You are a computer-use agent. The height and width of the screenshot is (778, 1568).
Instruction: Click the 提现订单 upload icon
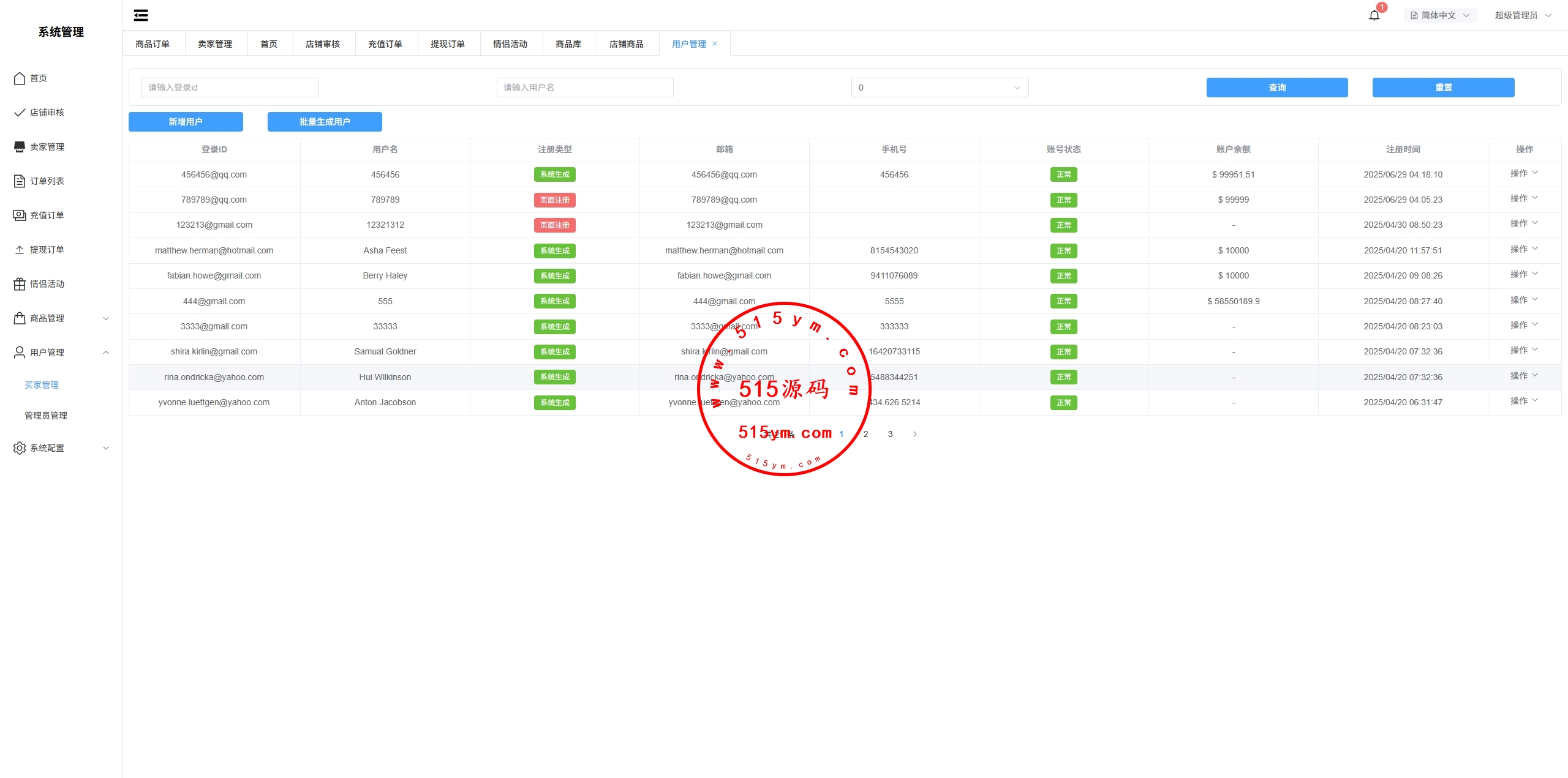(x=20, y=250)
